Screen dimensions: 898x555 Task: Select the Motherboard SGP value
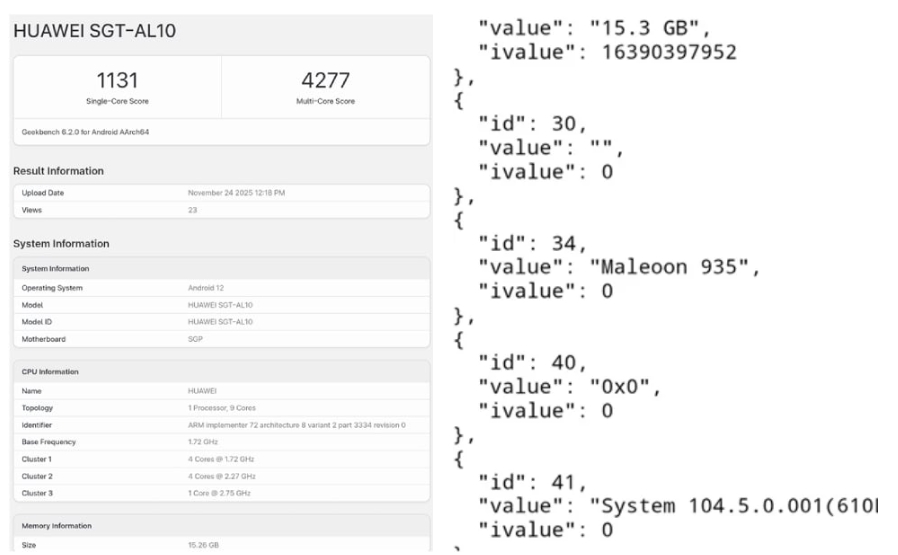[196, 338]
